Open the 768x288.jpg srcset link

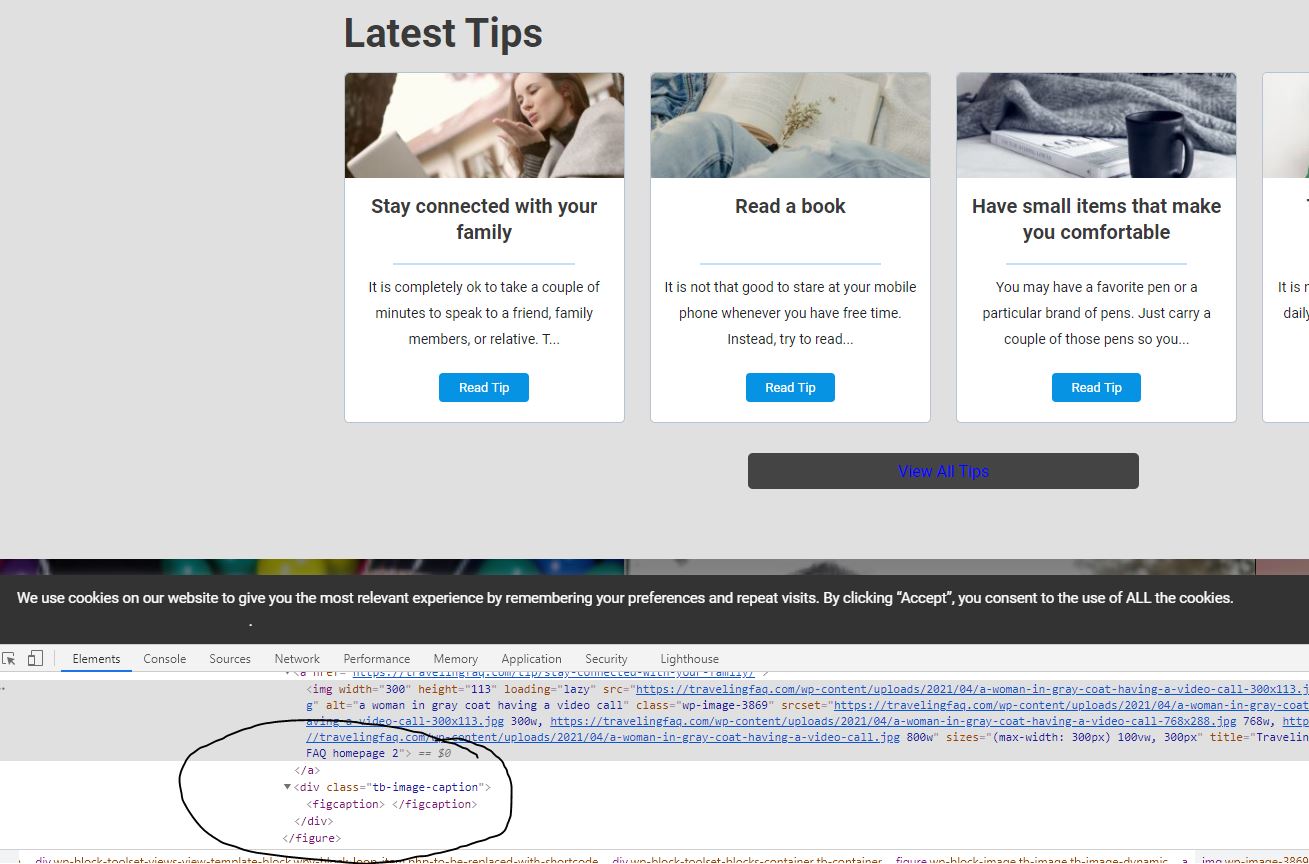click(893, 721)
